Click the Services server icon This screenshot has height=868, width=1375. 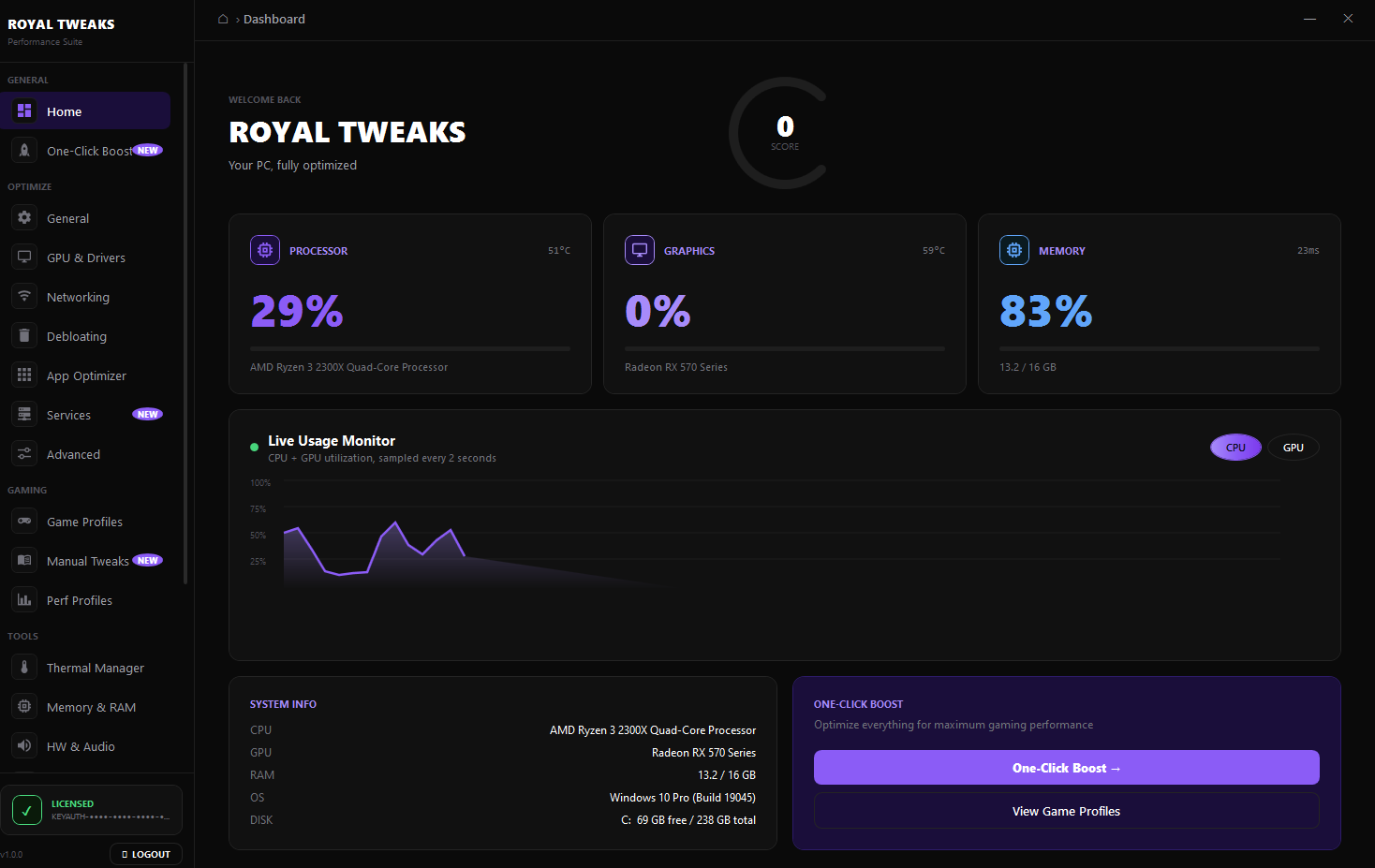coord(24,414)
